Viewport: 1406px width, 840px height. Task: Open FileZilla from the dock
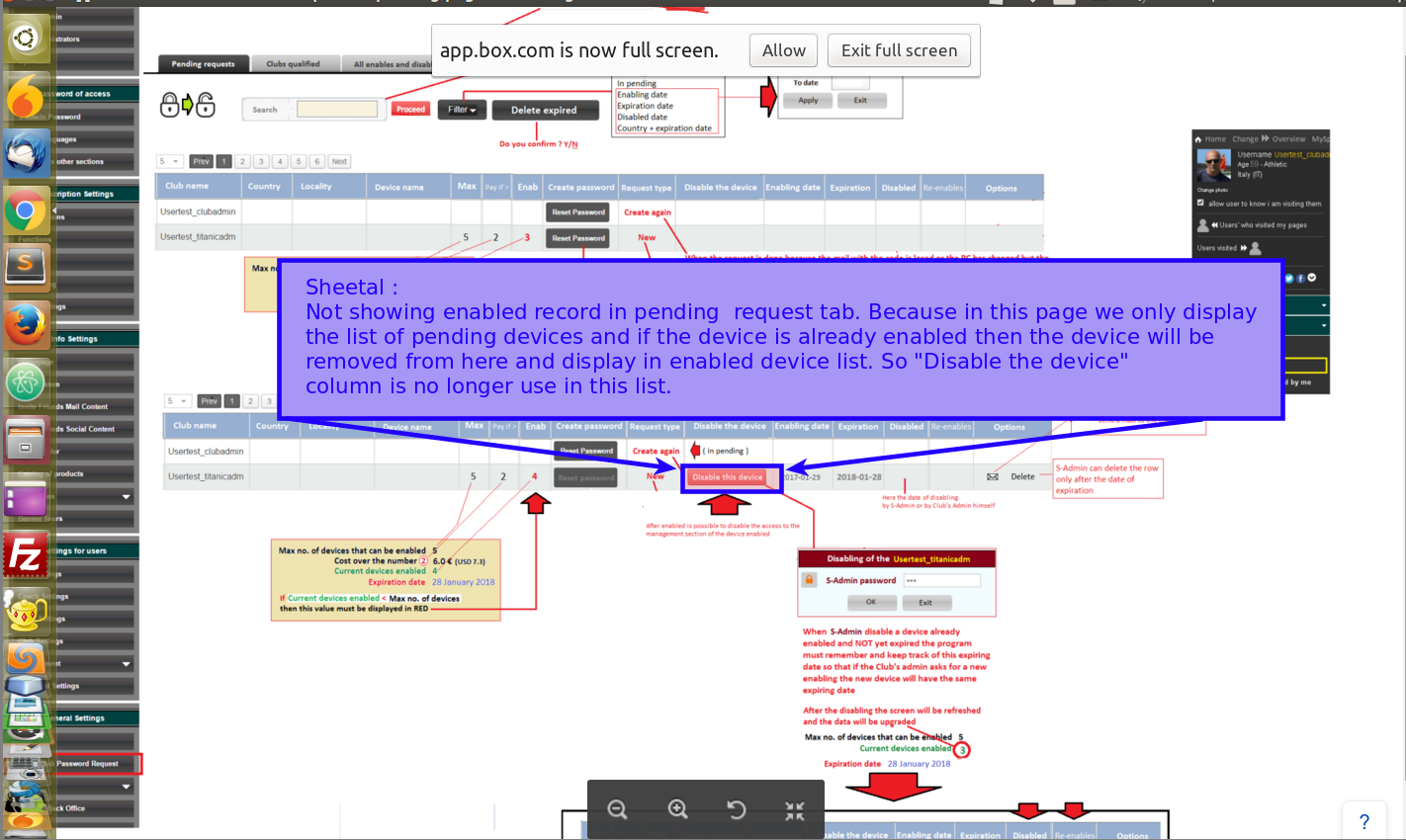[x=26, y=555]
